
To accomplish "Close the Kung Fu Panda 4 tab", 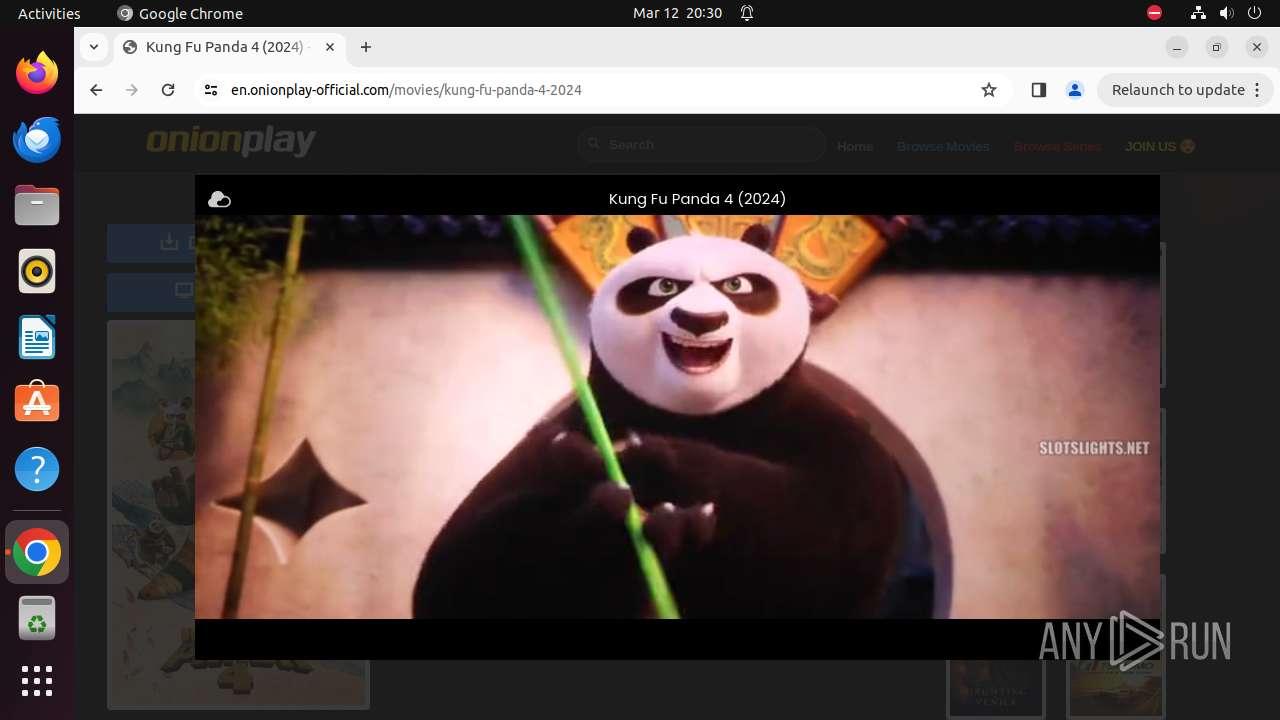I will pos(330,47).
